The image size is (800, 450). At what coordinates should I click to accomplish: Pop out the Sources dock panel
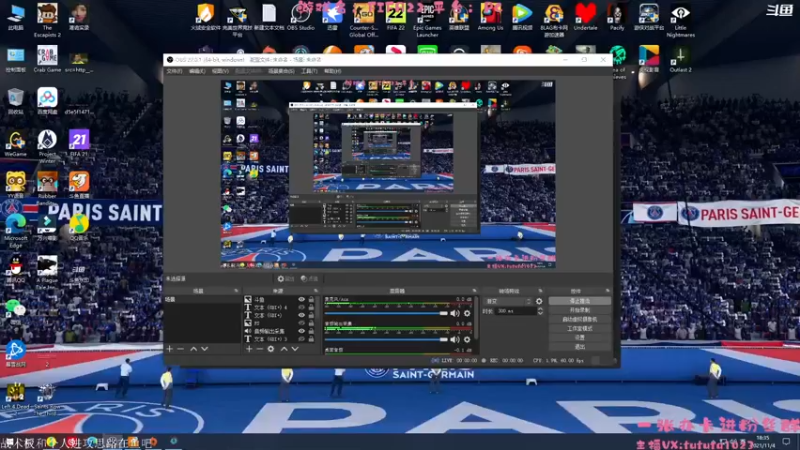pyautogui.click(x=316, y=291)
